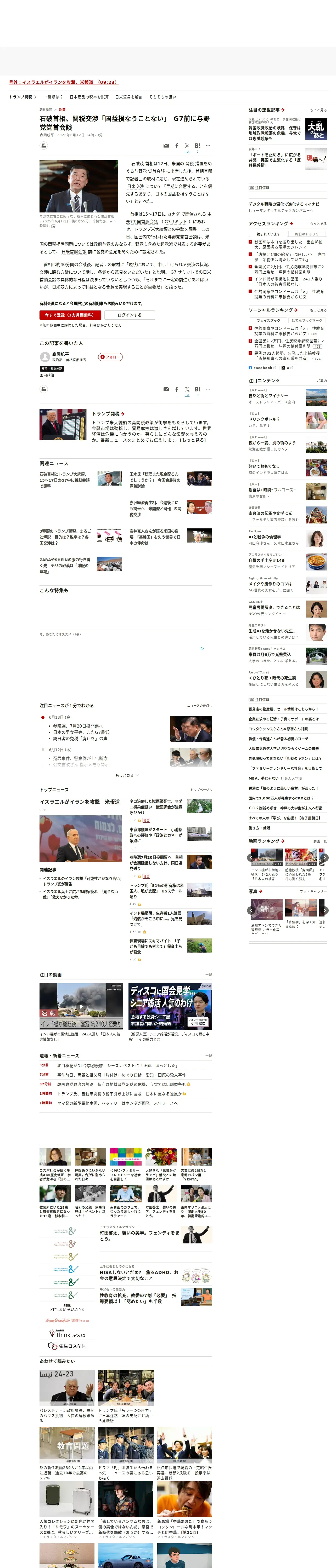Screen dimensions: 336x1568
Task: Go to next photo in gallery carousel
Action: 324,910
